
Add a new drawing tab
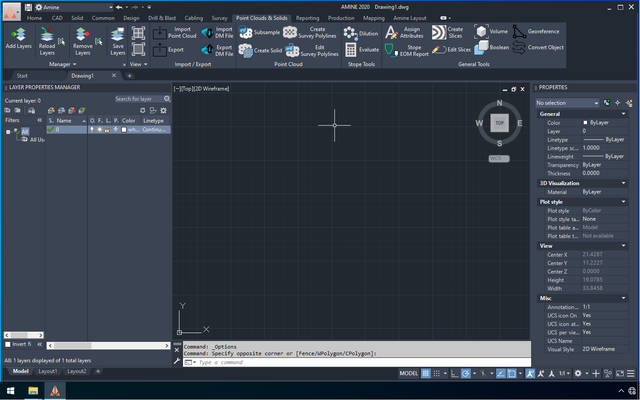click(129, 76)
